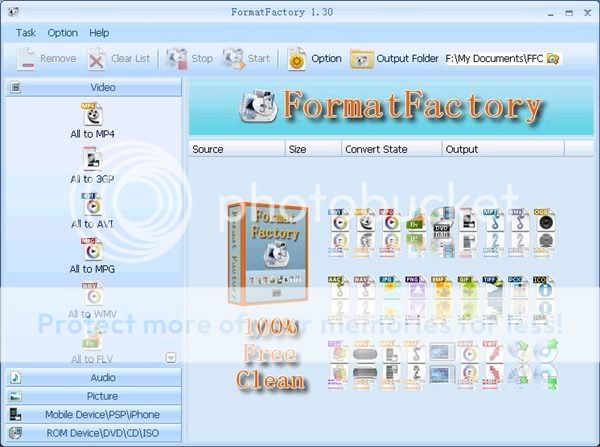This screenshot has height=447, width=600.
Task: Click the down arrow in Video list
Action: [171, 358]
